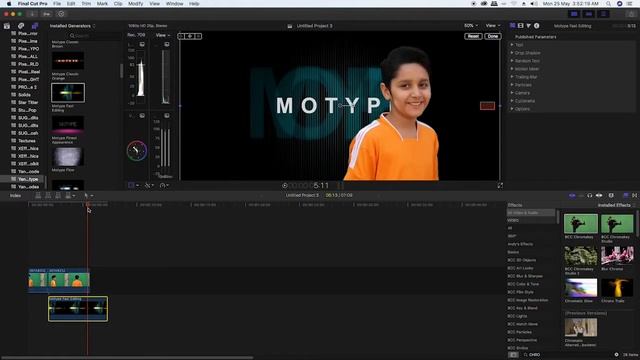Viewport: 640px width, 360px height.
Task: Toggle the effects browser show/hide button
Action: pyautogui.click(x=513, y=355)
